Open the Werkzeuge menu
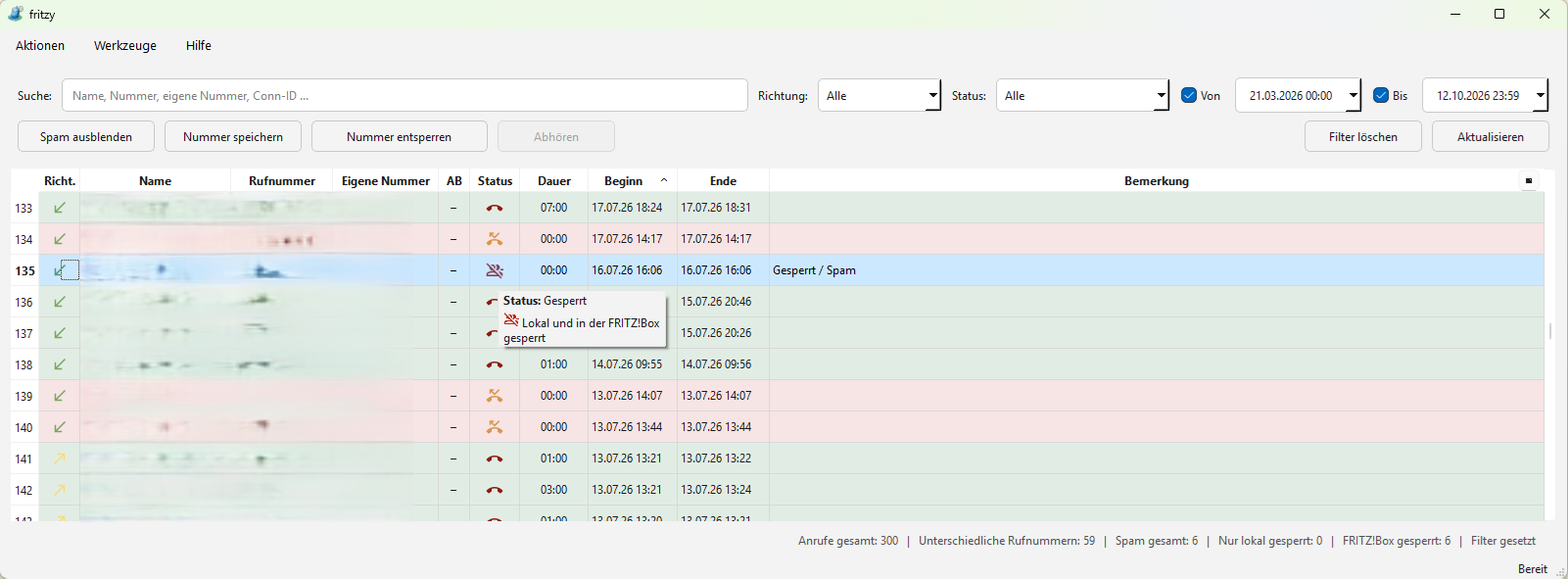This screenshot has width=1568, height=579. [x=125, y=45]
